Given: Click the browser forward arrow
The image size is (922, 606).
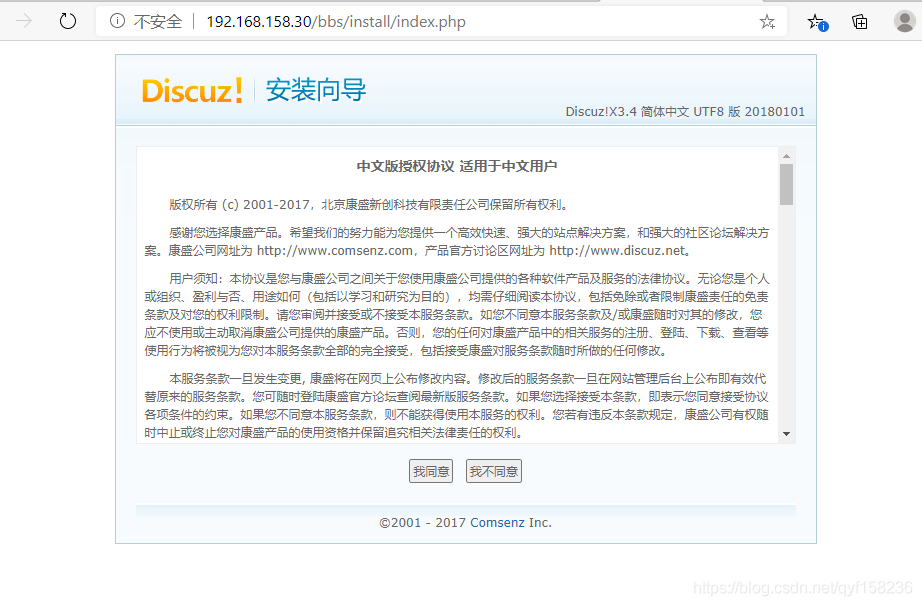Looking at the screenshot, I should pos(24,22).
